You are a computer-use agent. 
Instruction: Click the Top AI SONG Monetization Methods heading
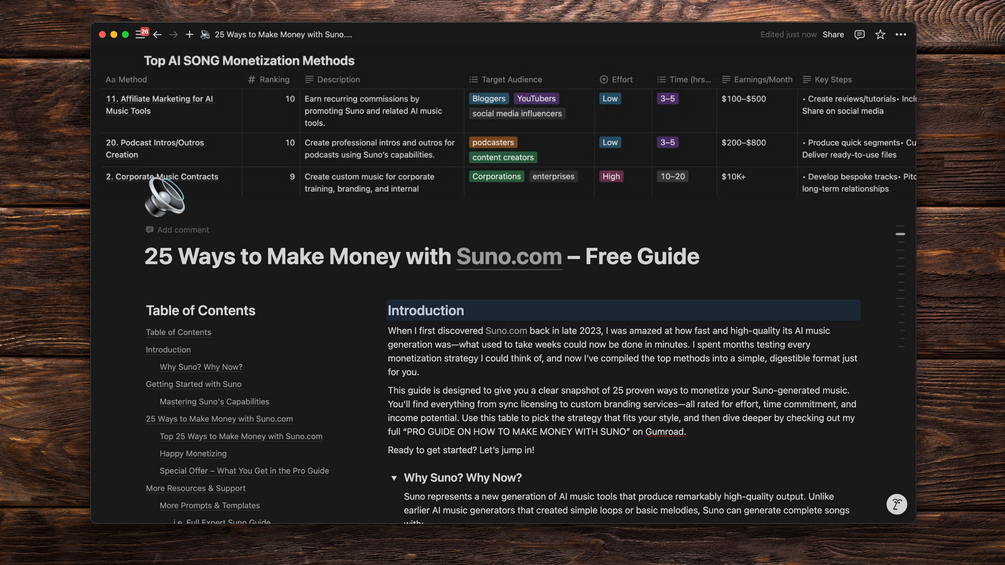(x=249, y=61)
